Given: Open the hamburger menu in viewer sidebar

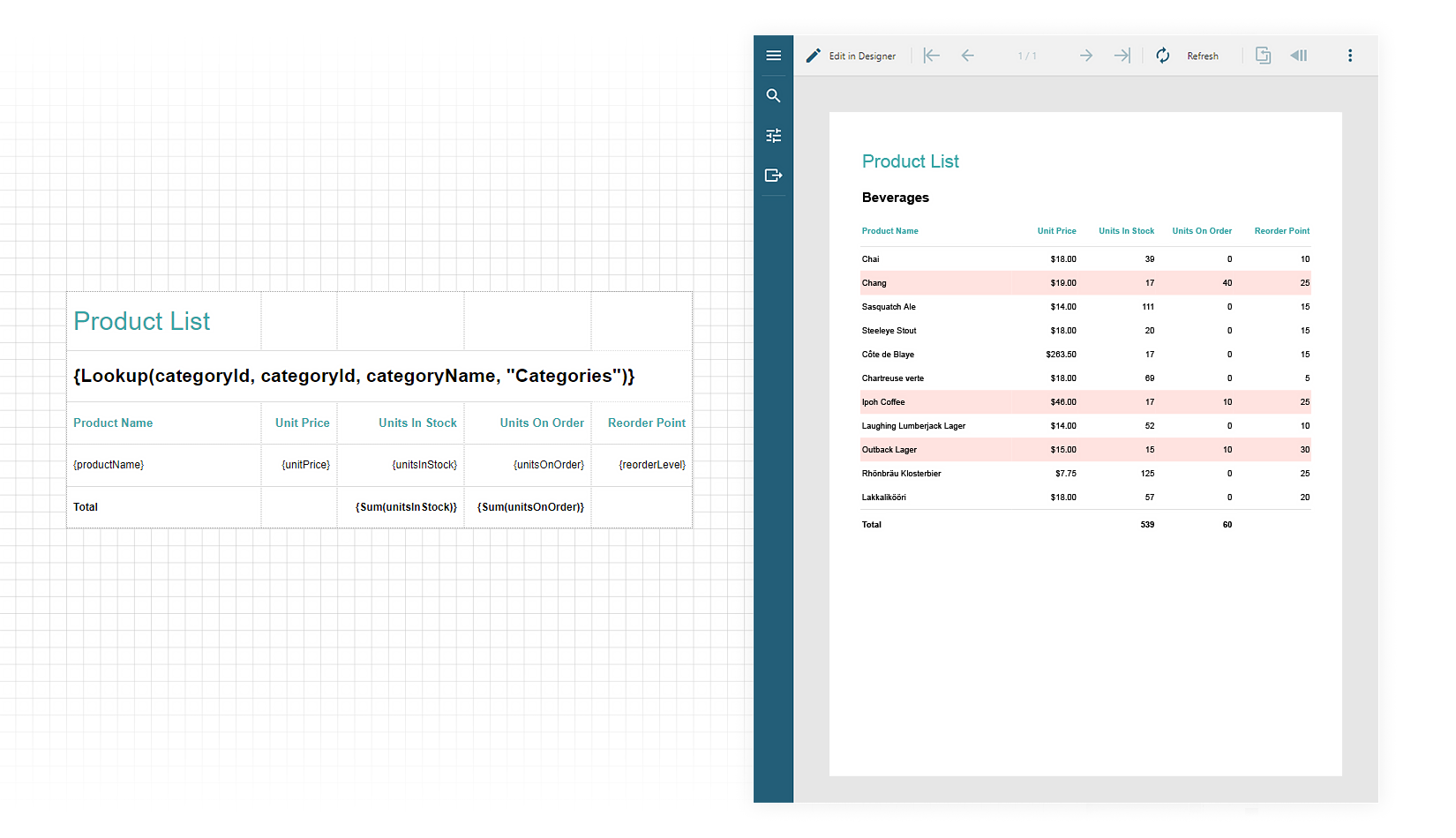Looking at the screenshot, I should 773,56.
